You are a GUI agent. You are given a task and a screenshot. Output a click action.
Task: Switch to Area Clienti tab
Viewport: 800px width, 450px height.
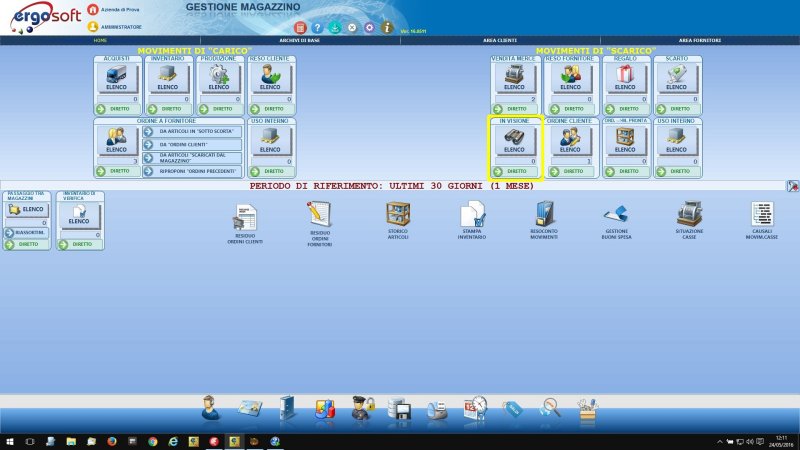pos(500,40)
